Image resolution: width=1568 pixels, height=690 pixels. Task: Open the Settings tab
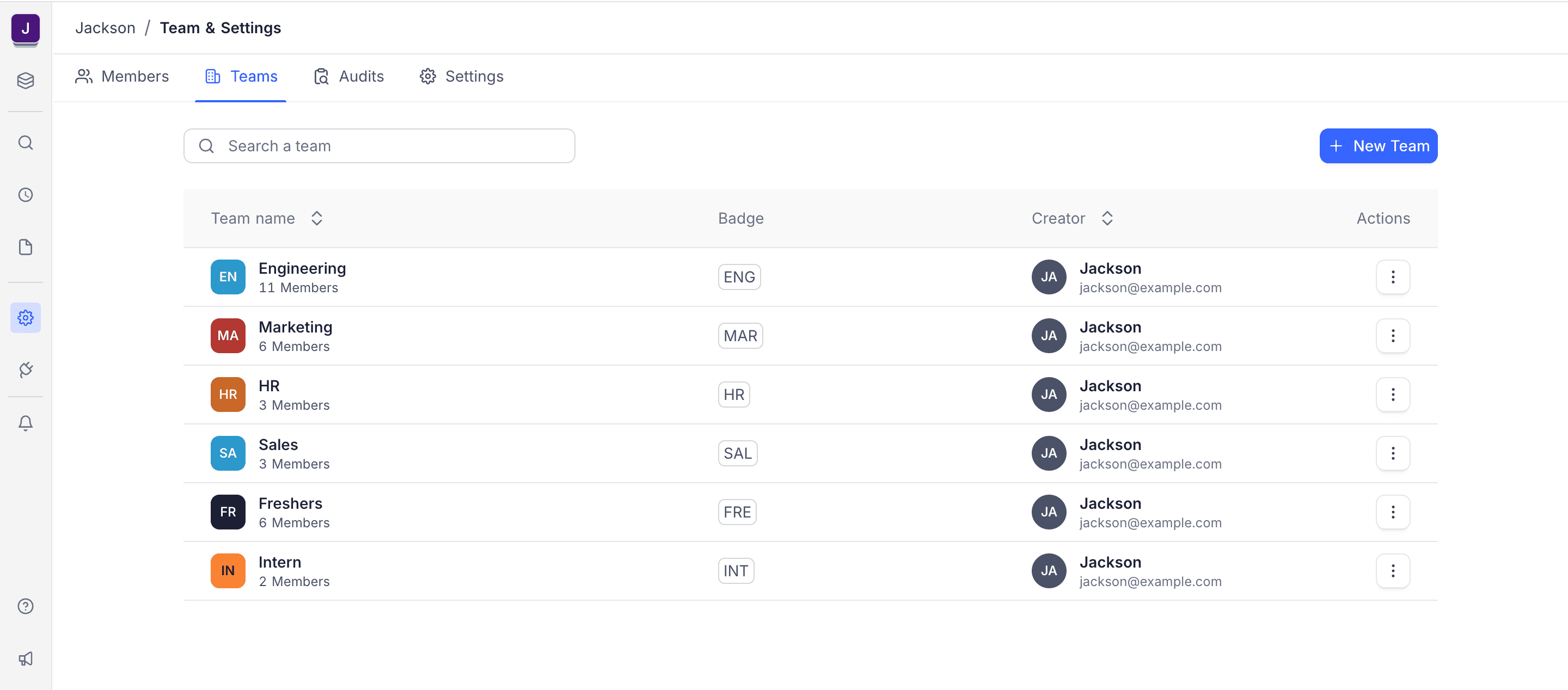coord(461,77)
